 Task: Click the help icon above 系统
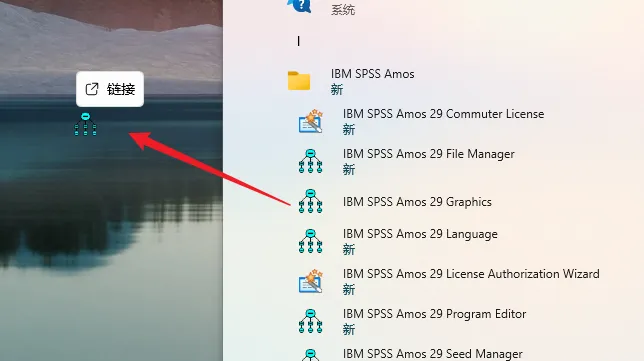299,6
